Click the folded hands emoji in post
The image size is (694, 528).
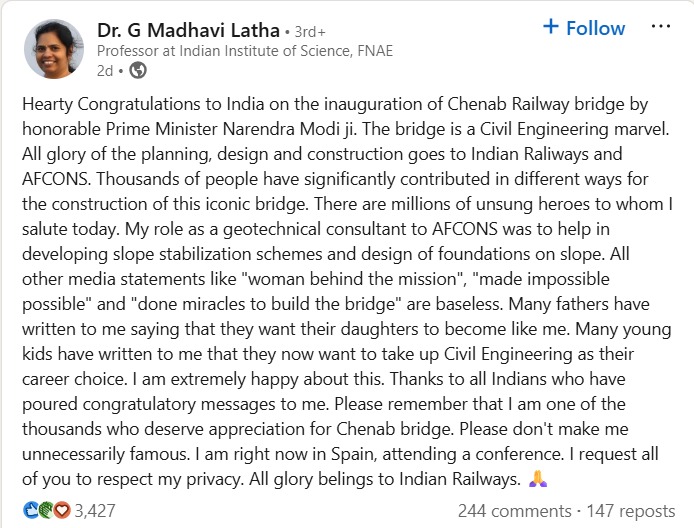pyautogui.click(x=539, y=481)
